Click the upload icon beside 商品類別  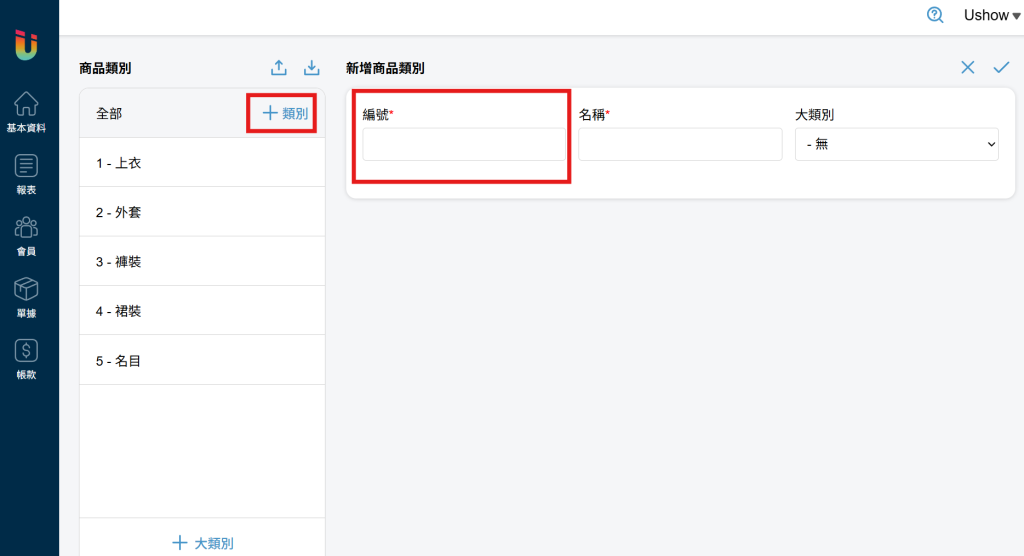(279, 67)
